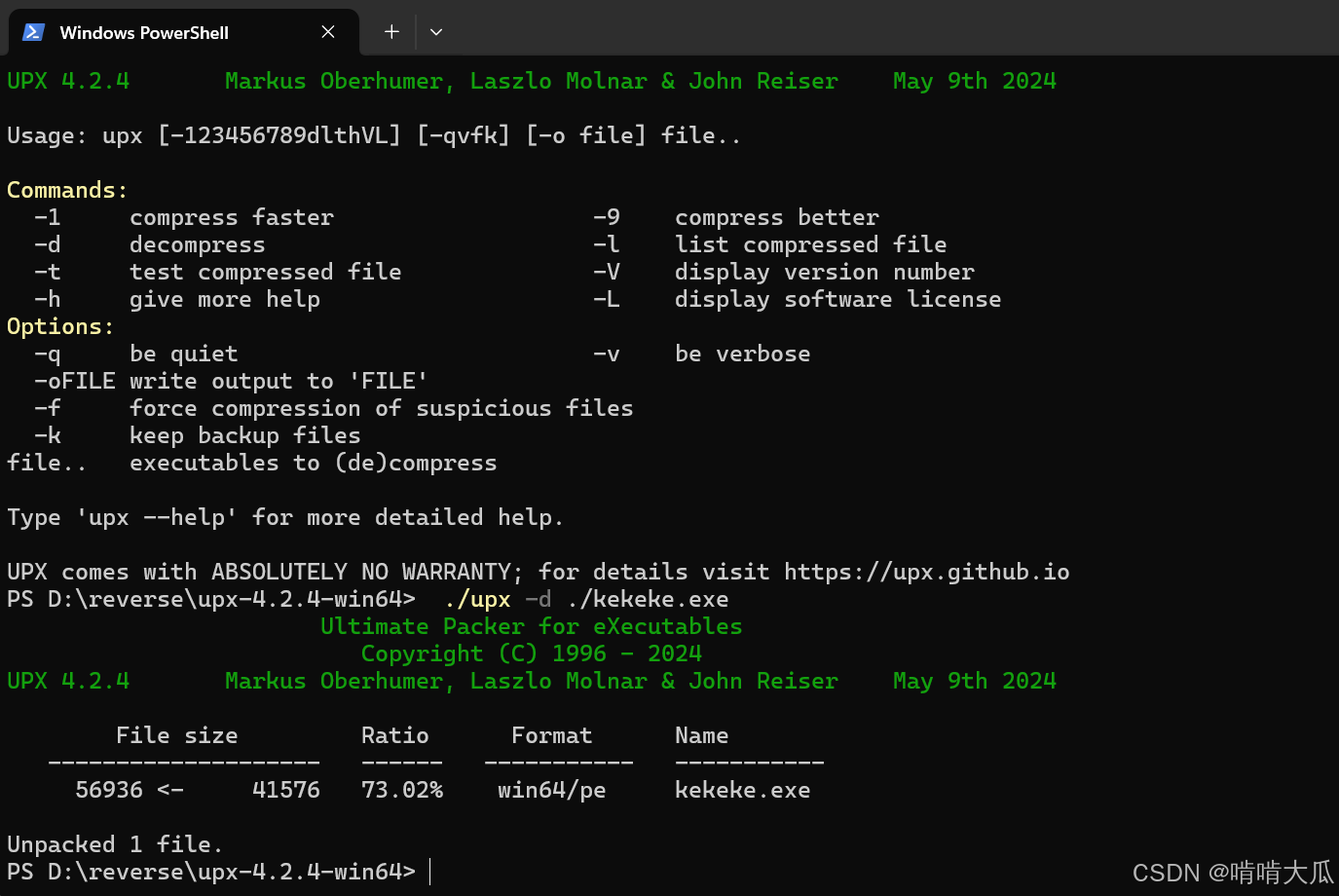The image size is (1339, 896).
Task: Click 'give more help' text
Action: tap(225, 299)
